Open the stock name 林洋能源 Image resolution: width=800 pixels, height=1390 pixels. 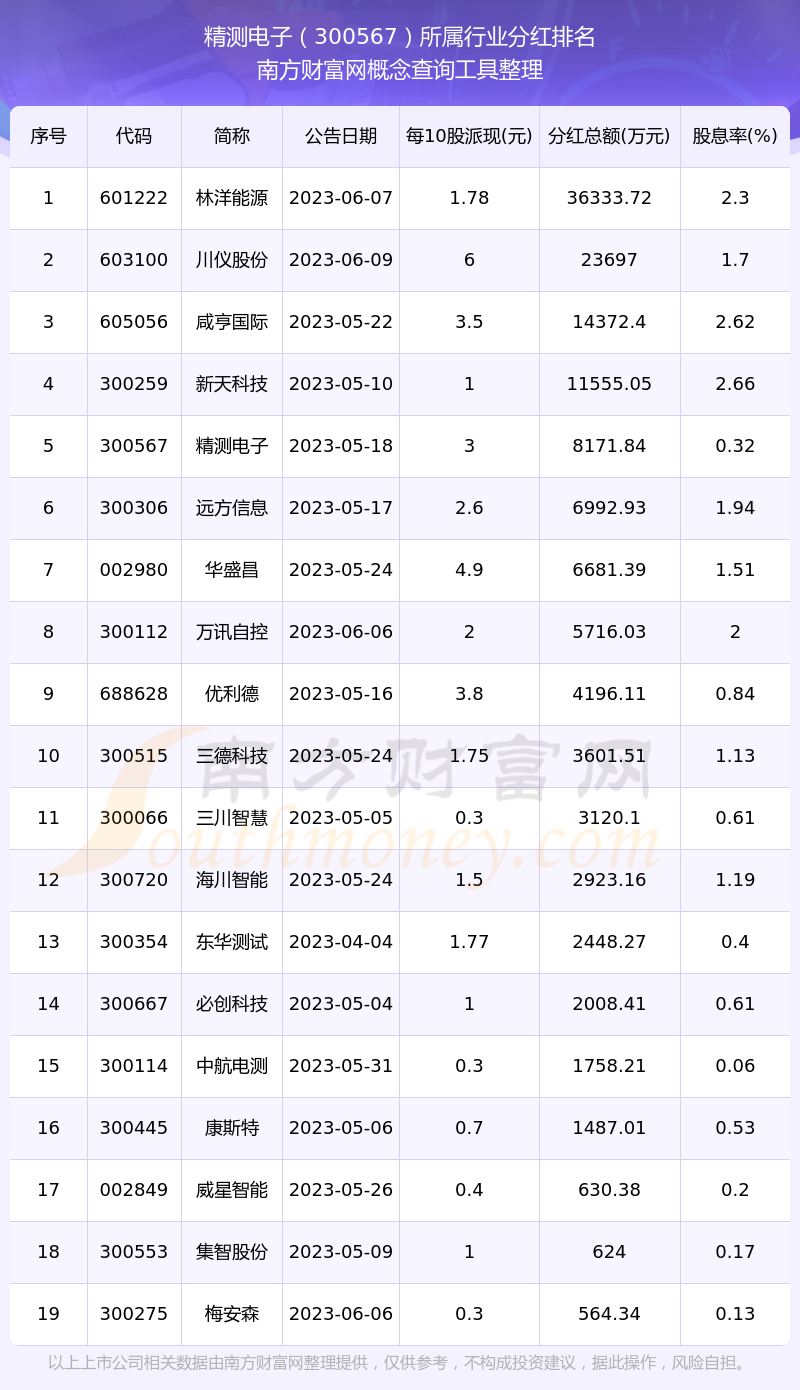tap(232, 198)
